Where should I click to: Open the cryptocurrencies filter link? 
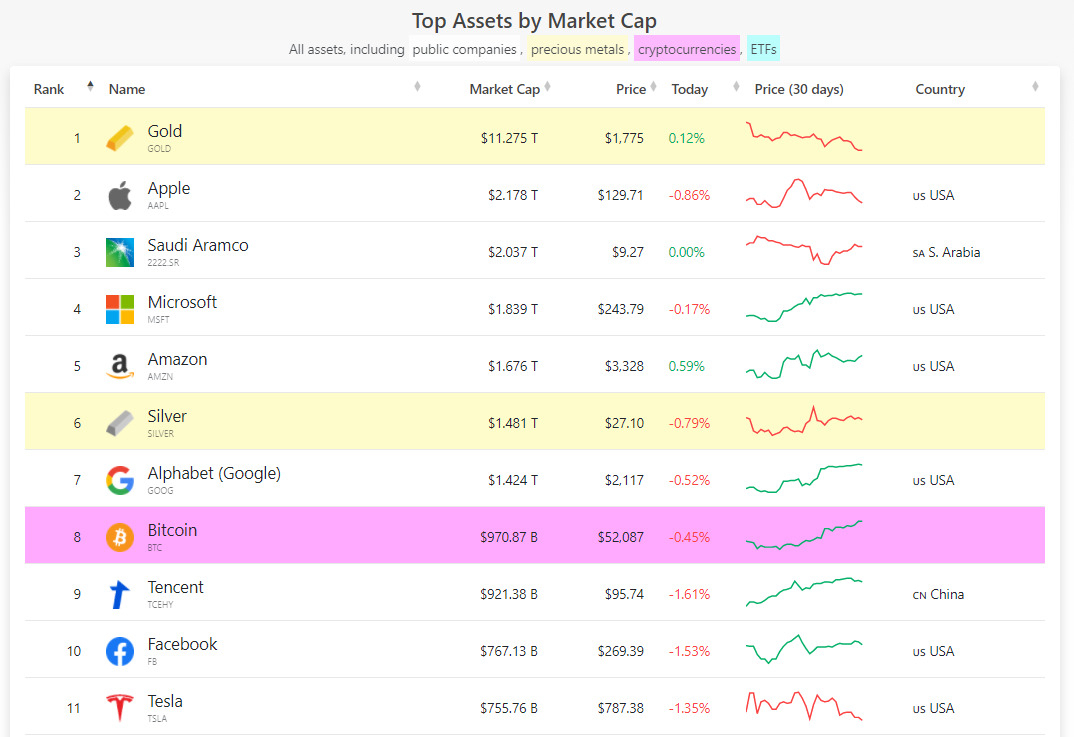coord(687,49)
